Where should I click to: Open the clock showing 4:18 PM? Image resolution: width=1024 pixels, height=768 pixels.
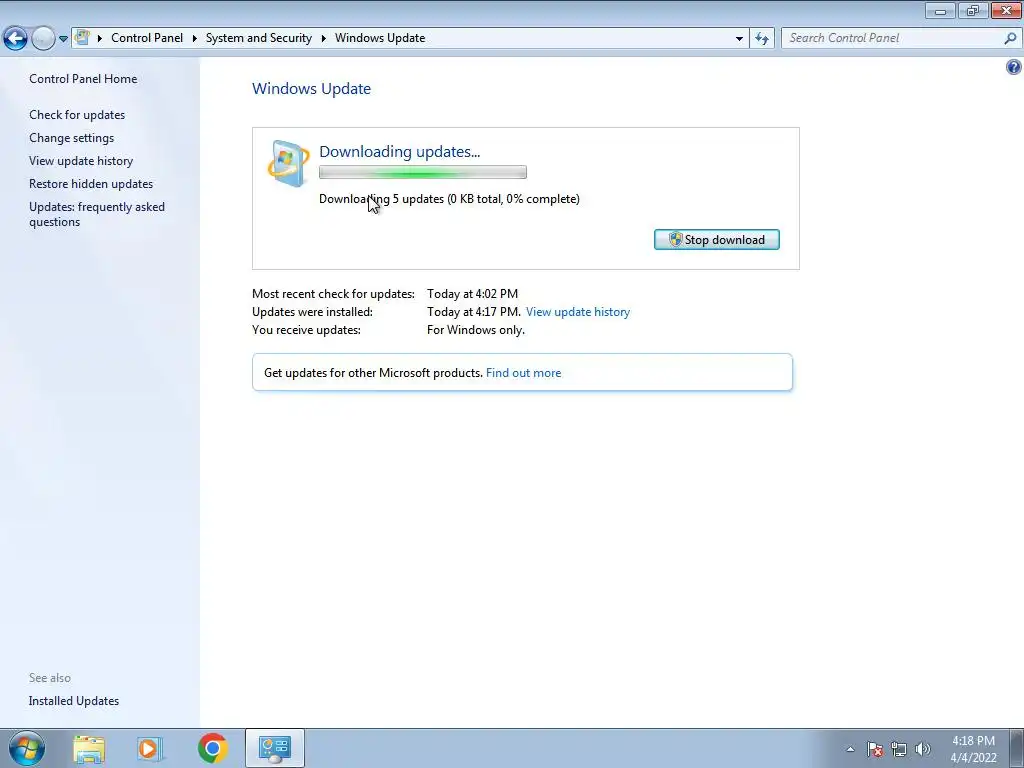pos(973,749)
